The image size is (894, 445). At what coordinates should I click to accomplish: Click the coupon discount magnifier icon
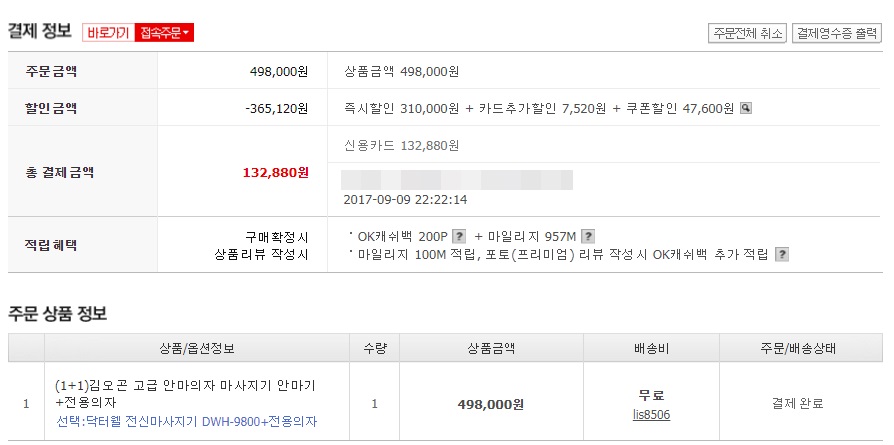[745, 108]
